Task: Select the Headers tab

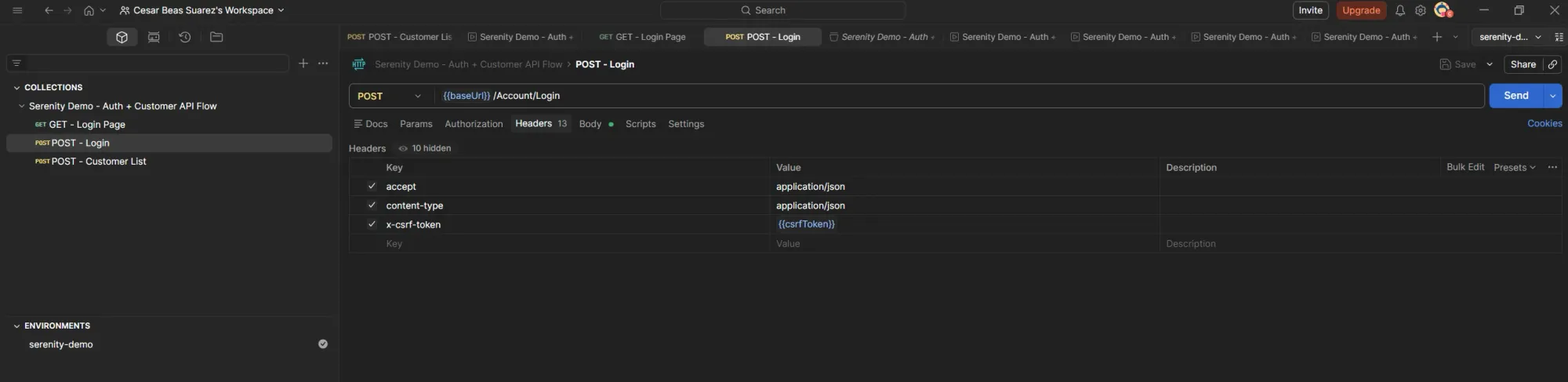Action: 541,124
